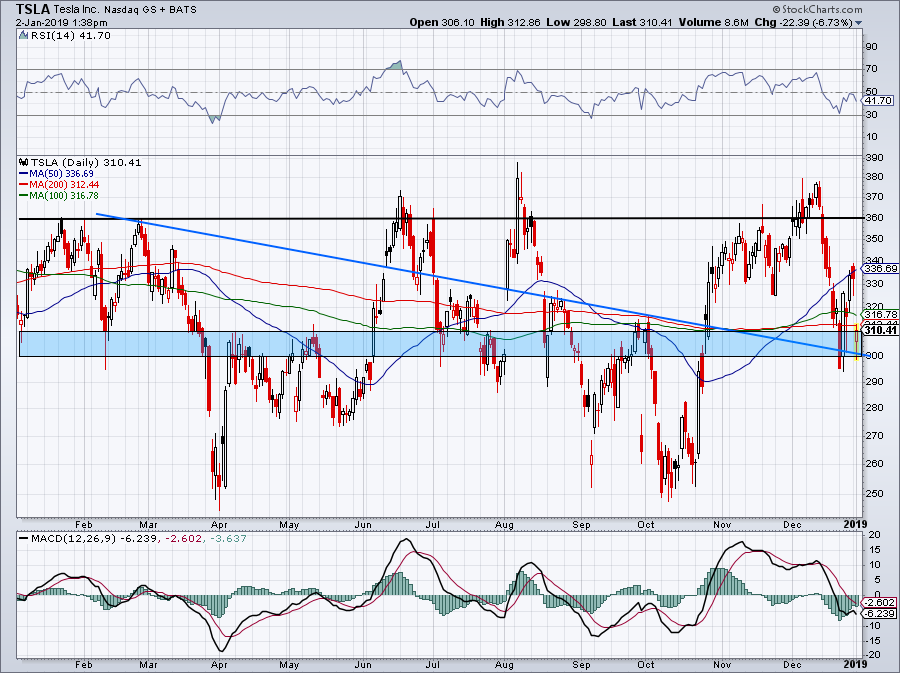Image resolution: width=900 pixels, height=673 pixels.
Task: Click the blue MA(50) legend line marker
Action: (x=24, y=173)
